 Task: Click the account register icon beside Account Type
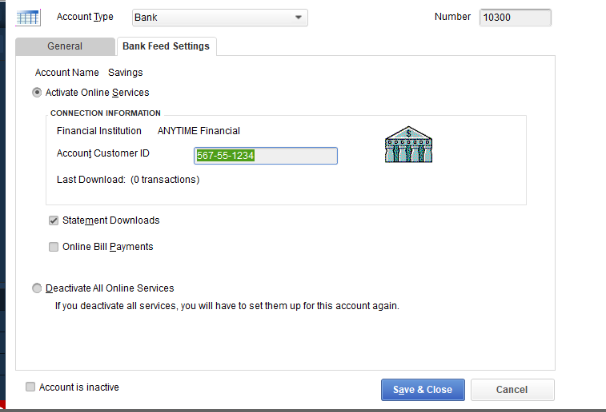coord(30,17)
